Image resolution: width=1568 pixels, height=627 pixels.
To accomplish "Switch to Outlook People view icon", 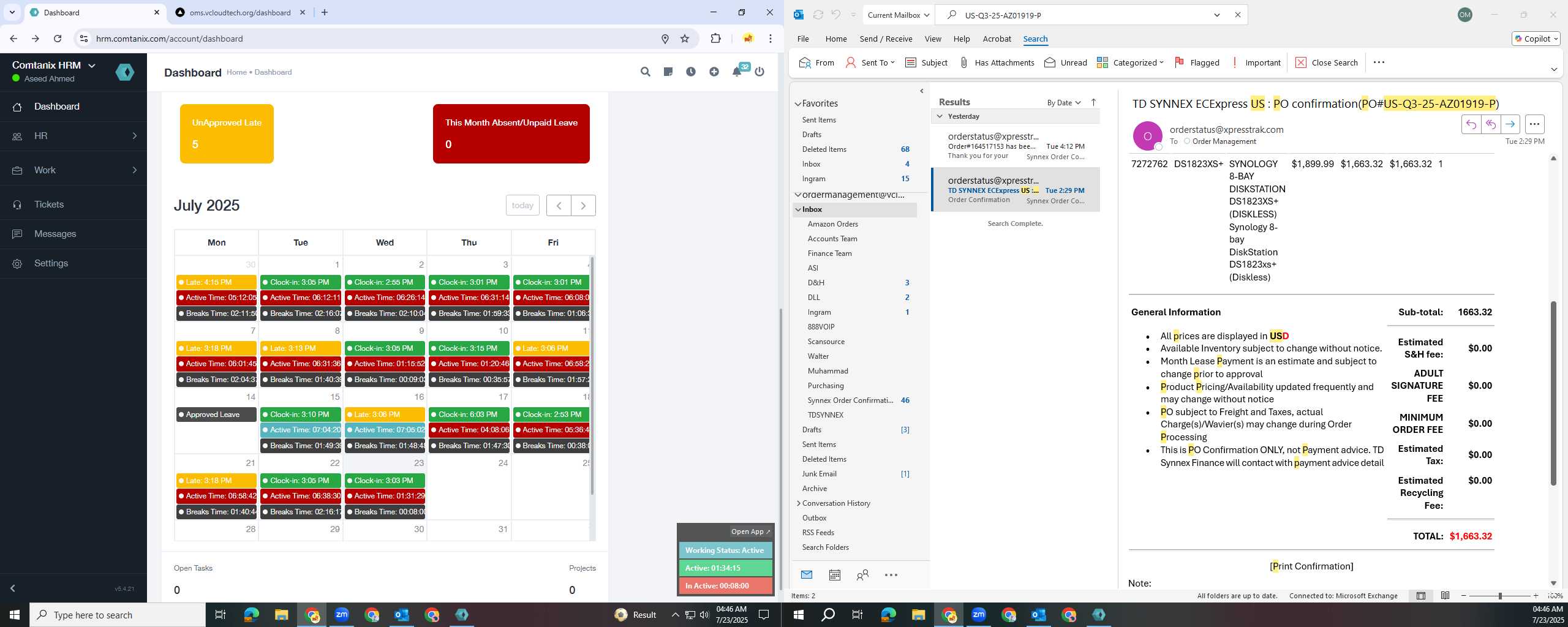I will pos(862,575).
